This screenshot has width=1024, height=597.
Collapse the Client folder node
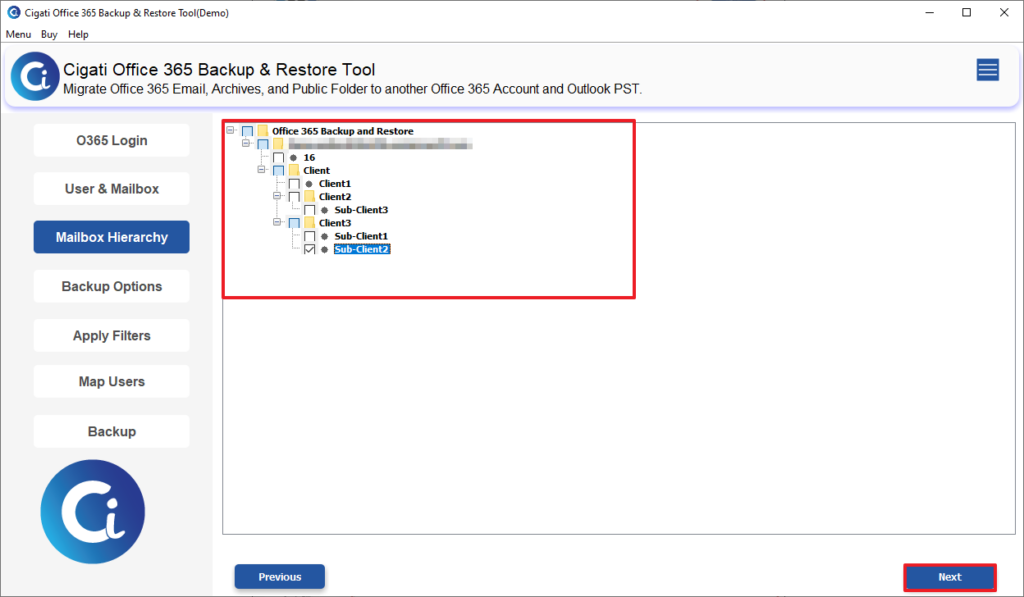[262, 169]
